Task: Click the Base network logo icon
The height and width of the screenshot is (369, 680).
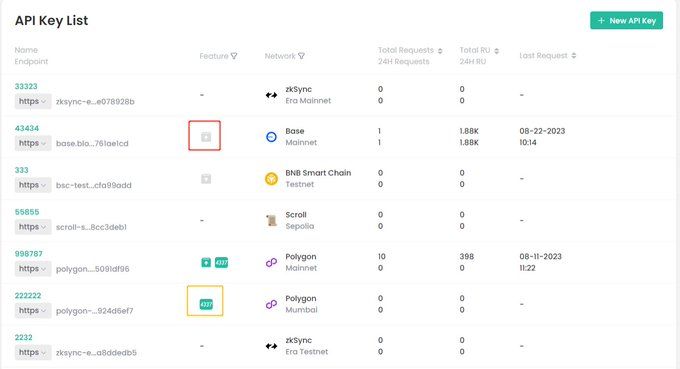Action: coord(271,137)
